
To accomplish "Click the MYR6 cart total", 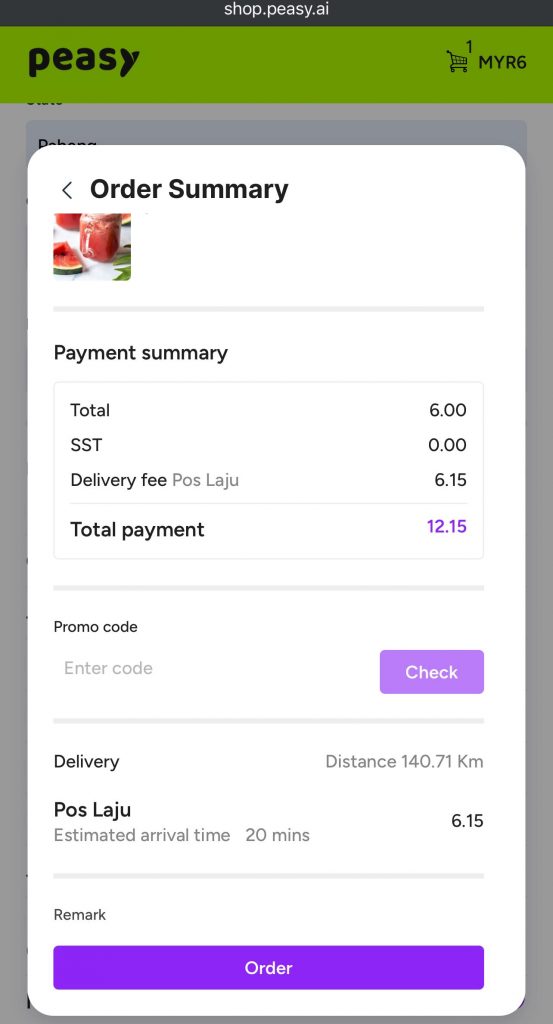I will click(x=503, y=63).
